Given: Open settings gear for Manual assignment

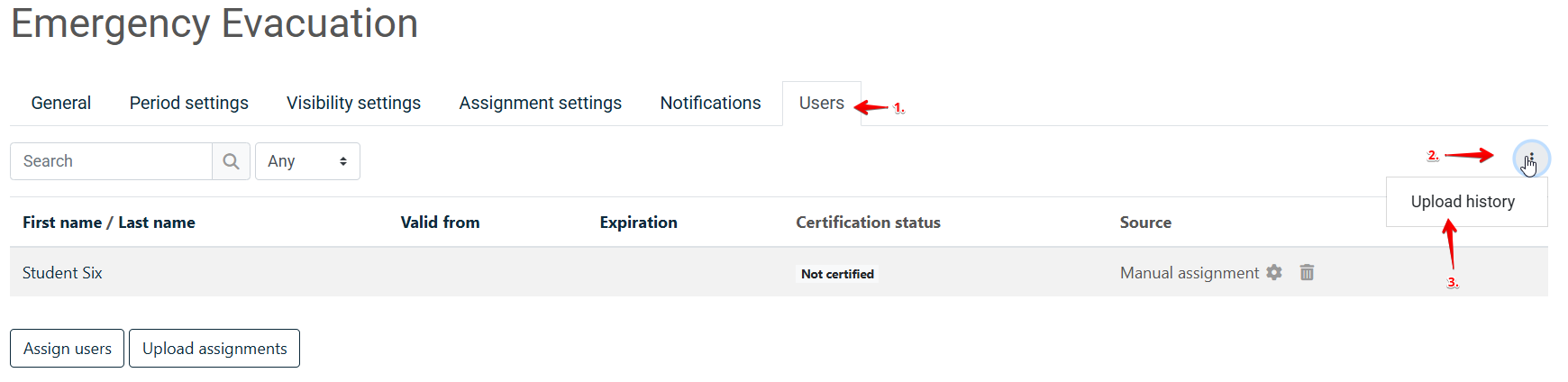Looking at the screenshot, I should [x=1273, y=272].
